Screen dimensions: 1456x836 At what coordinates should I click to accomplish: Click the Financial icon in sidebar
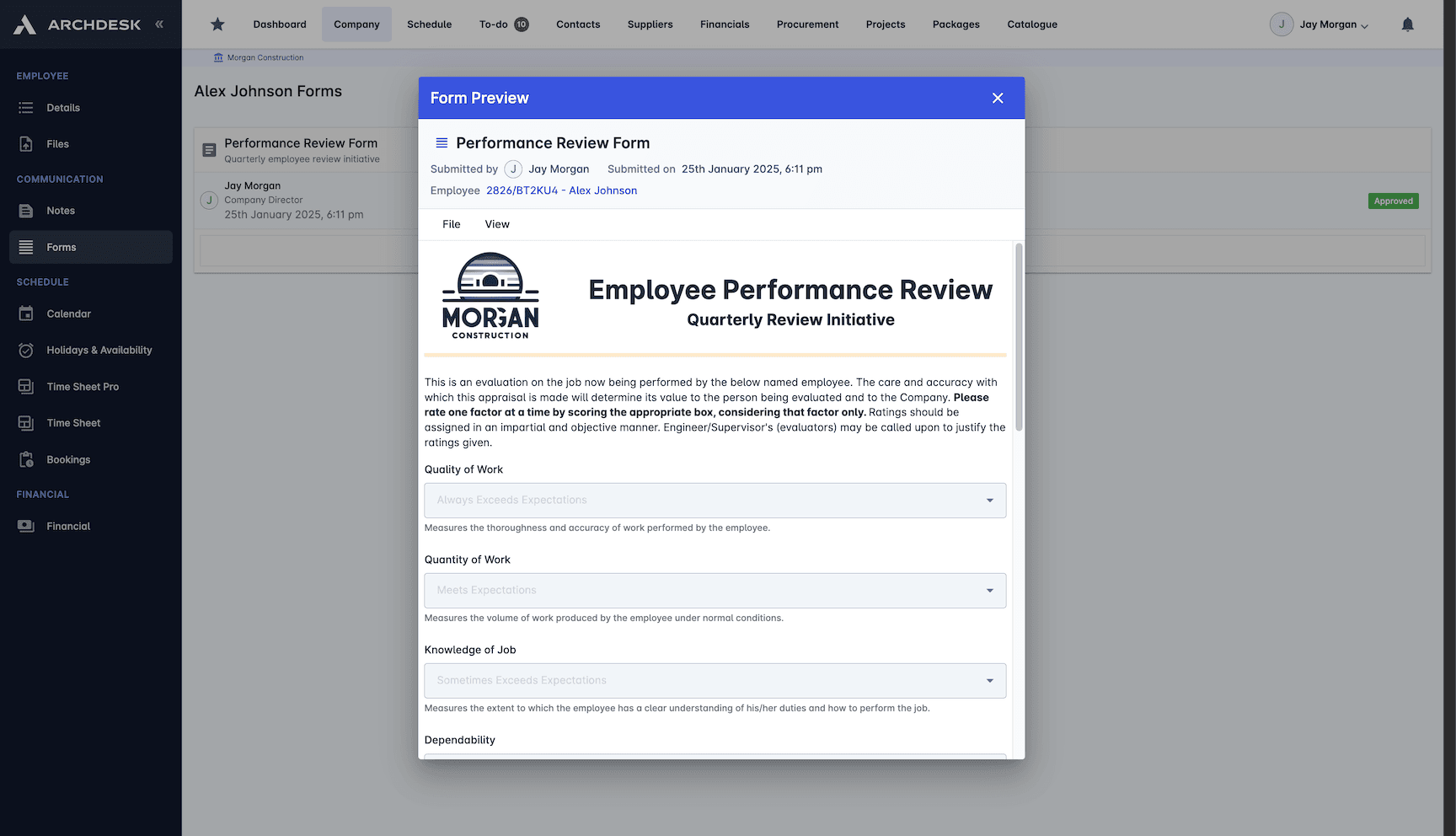[26, 526]
